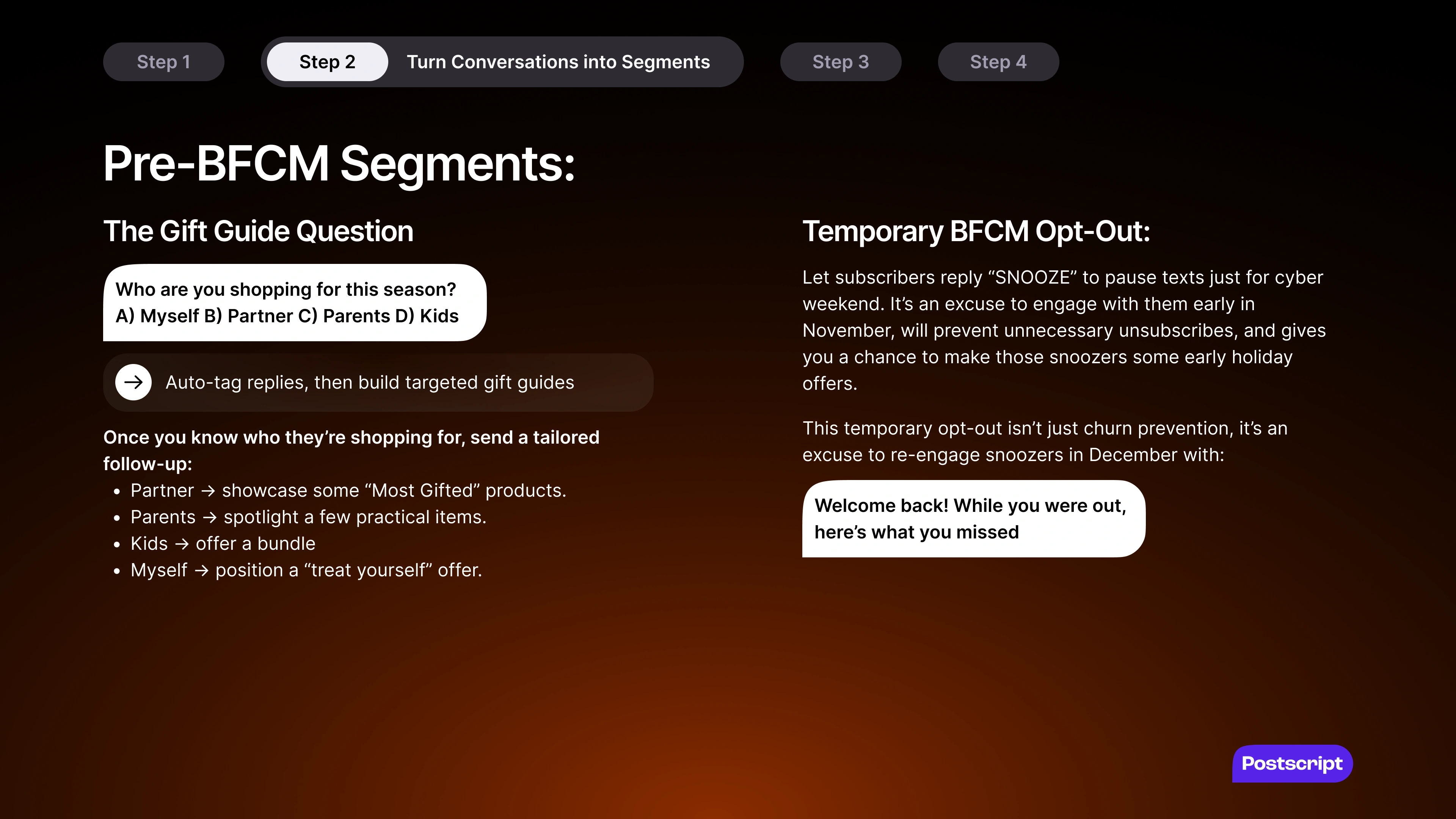Click the SNOOZE paragraph text
Viewport: 1456px width, 819px height.
click(1064, 330)
